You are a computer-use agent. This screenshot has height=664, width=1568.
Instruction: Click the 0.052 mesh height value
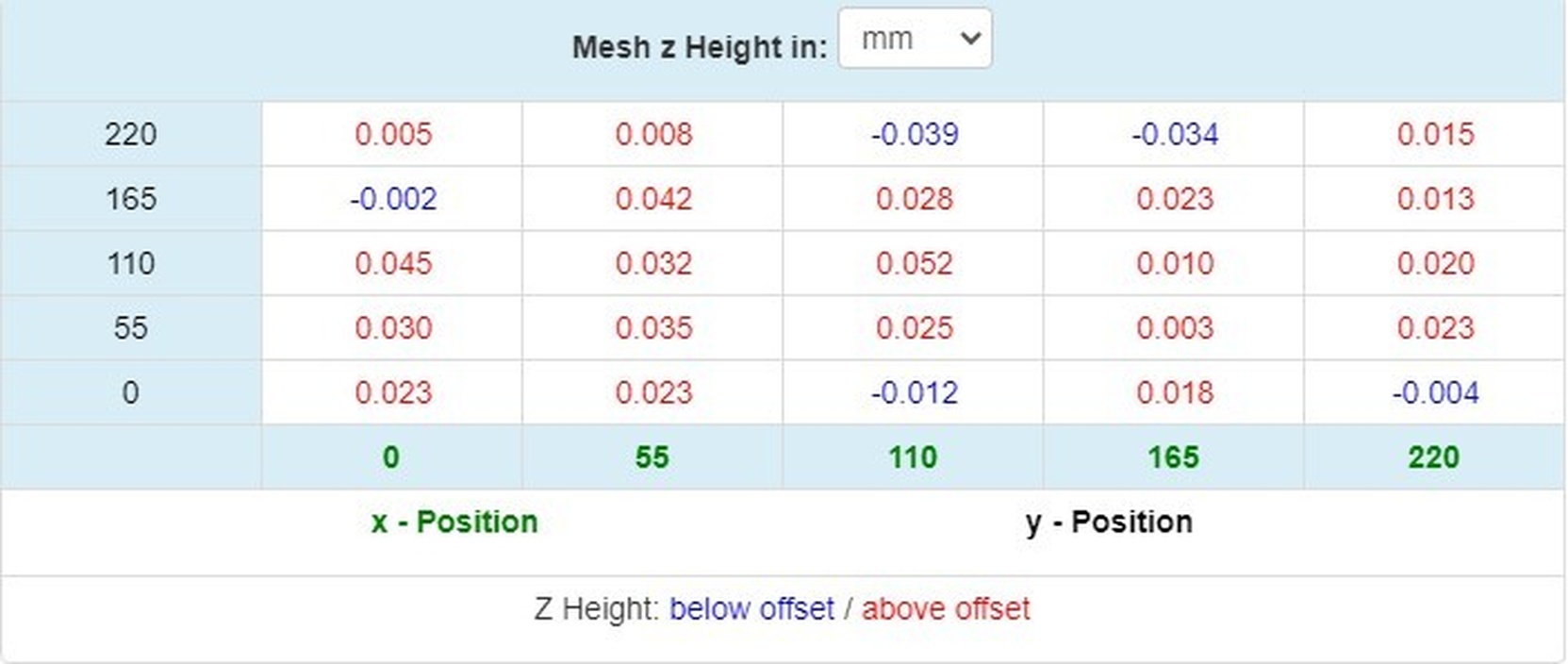tap(914, 263)
